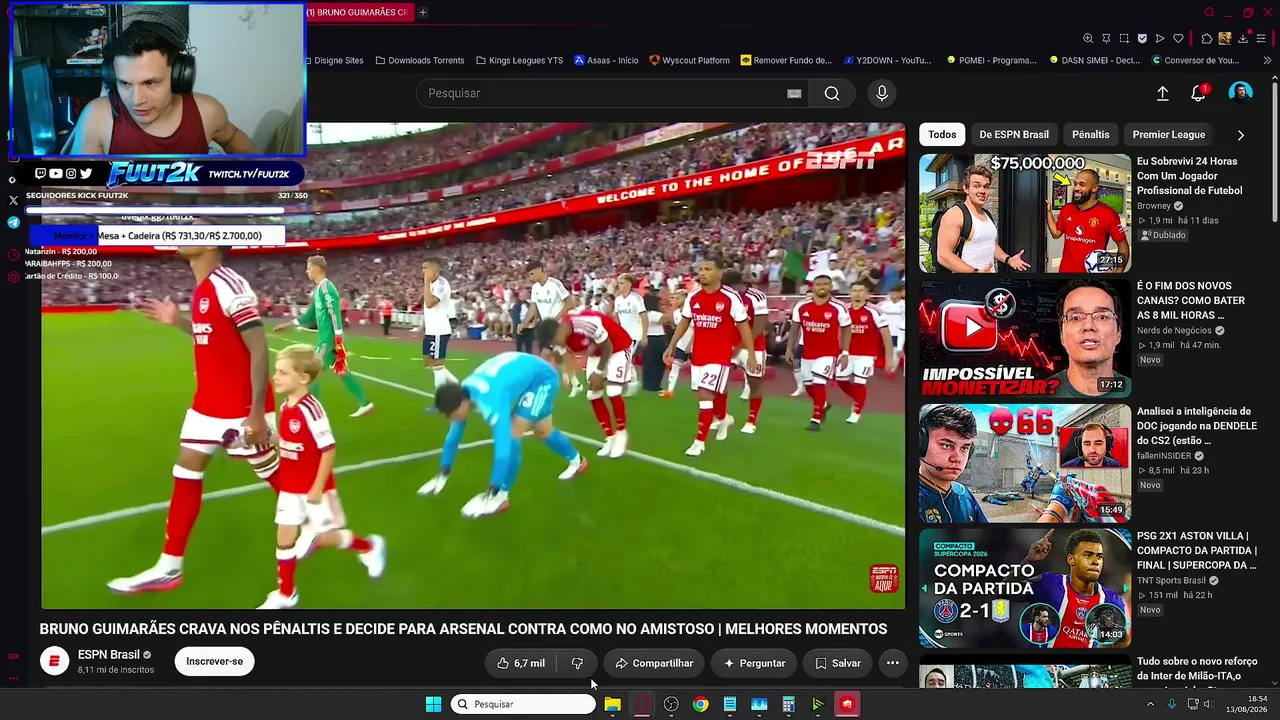Open more actions (three dots) under video

[893, 663]
